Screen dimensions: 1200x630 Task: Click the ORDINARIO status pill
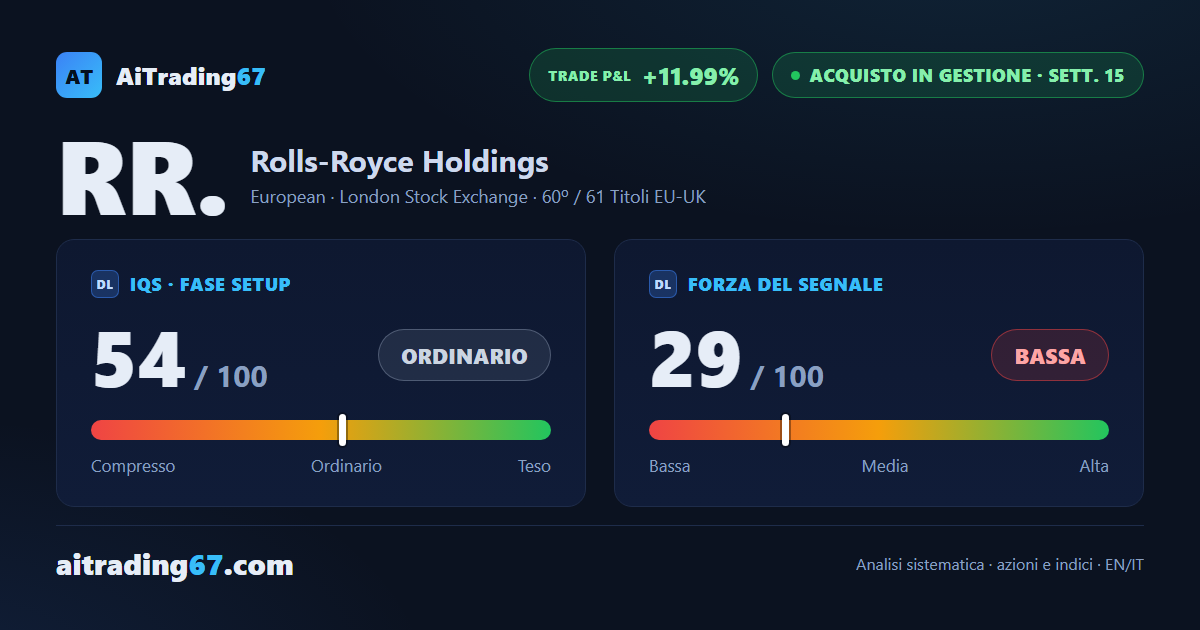pos(464,355)
